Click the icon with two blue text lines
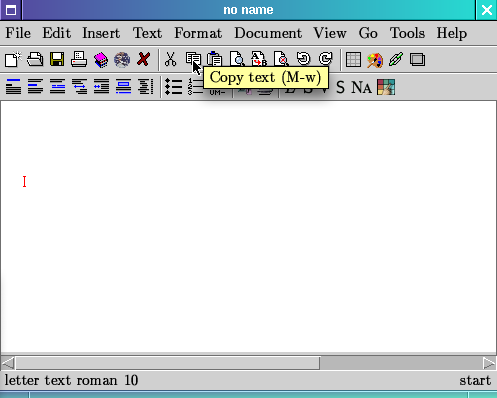 point(57,87)
